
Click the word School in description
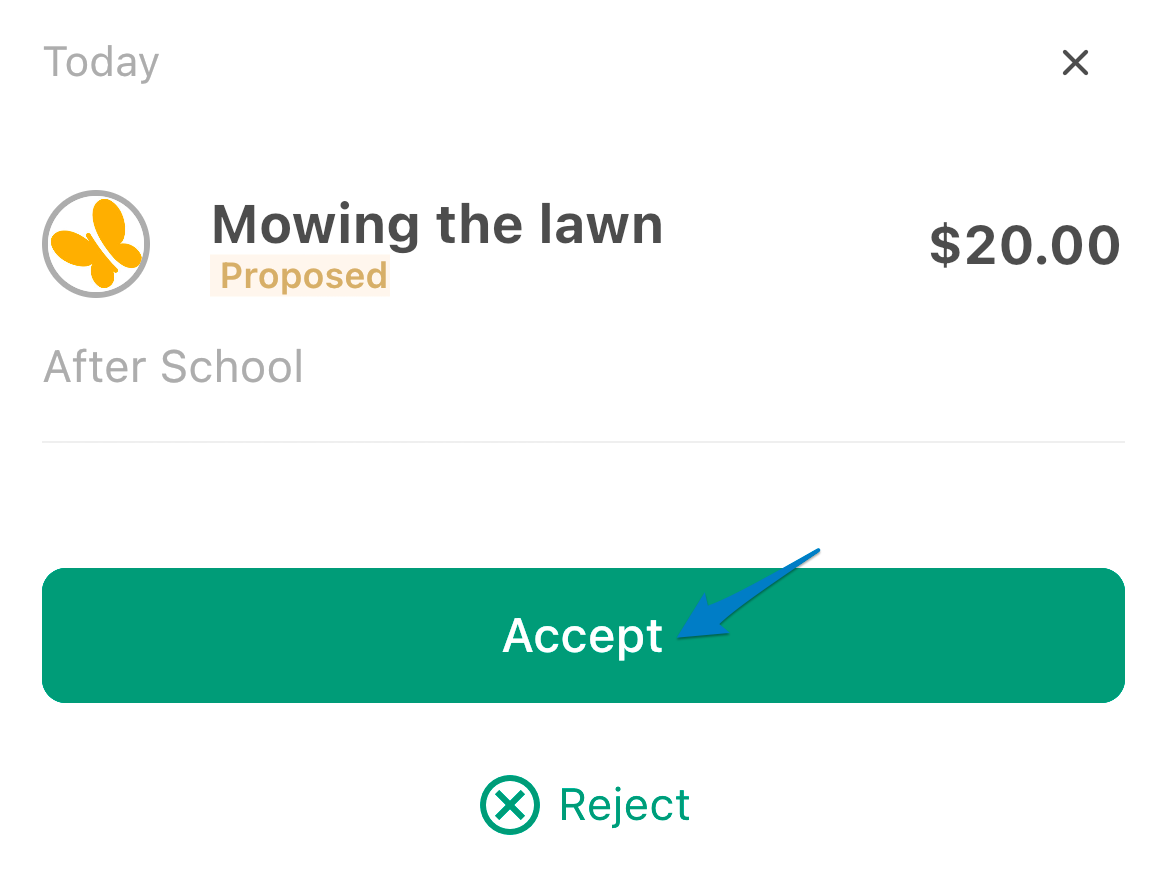click(x=232, y=366)
